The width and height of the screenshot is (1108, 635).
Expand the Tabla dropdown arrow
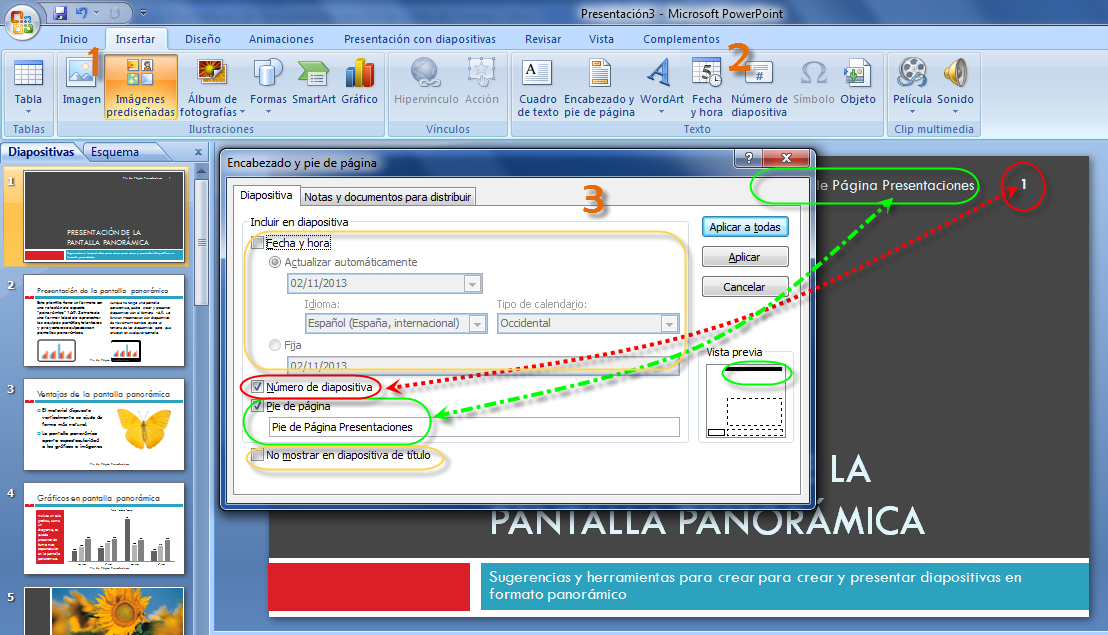tap(28, 112)
